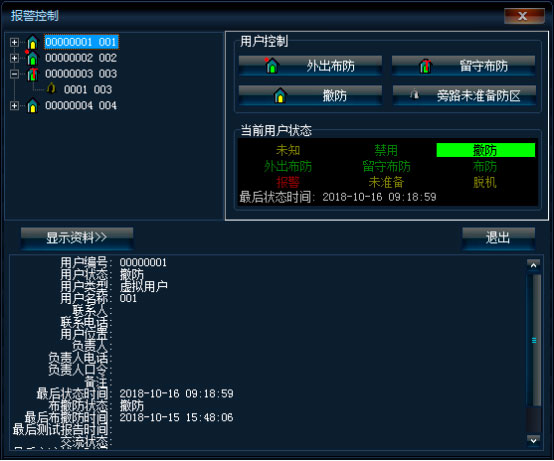The height and width of the screenshot is (461, 554).
Task: Click the house icon in 撤防 button
Action: coord(280,95)
